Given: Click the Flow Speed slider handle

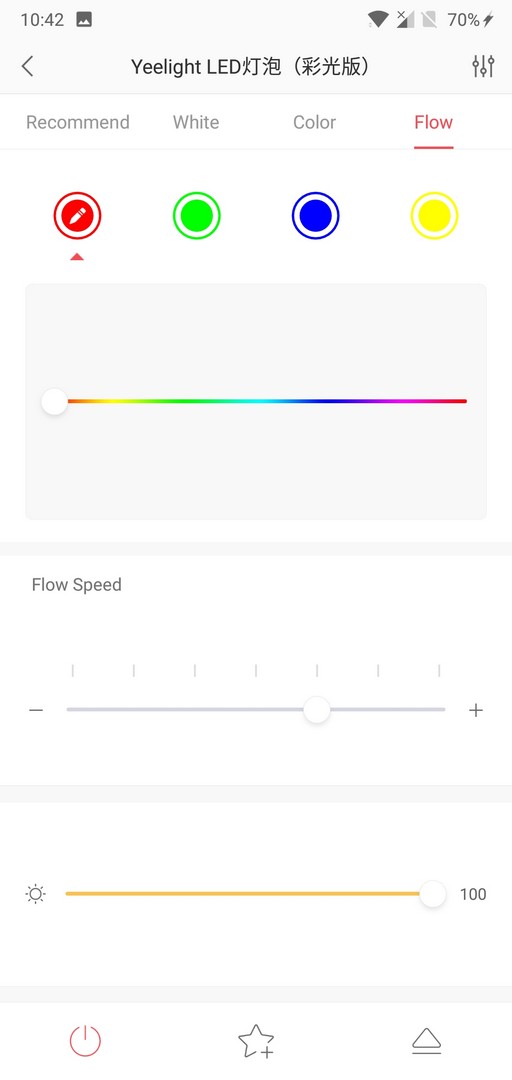Looking at the screenshot, I should [x=317, y=709].
